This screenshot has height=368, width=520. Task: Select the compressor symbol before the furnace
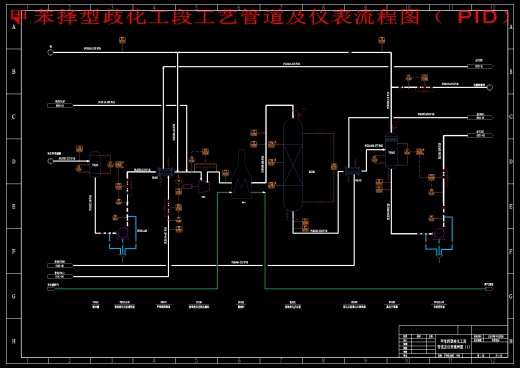click(204, 187)
